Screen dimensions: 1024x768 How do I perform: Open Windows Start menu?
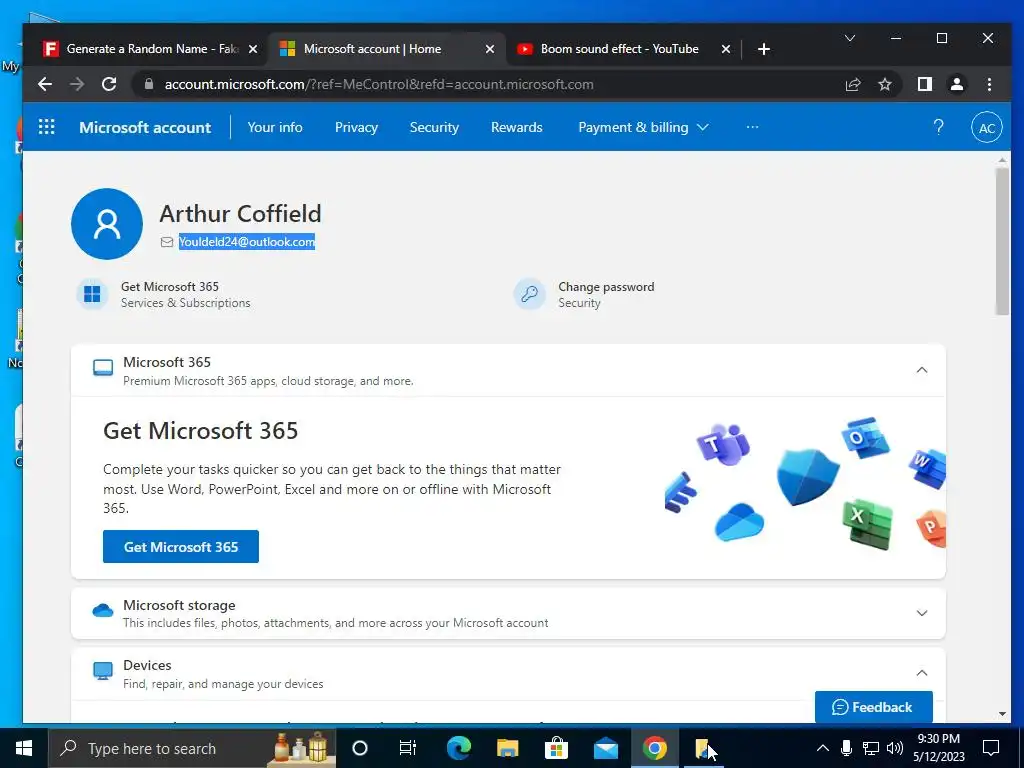coord(24,748)
